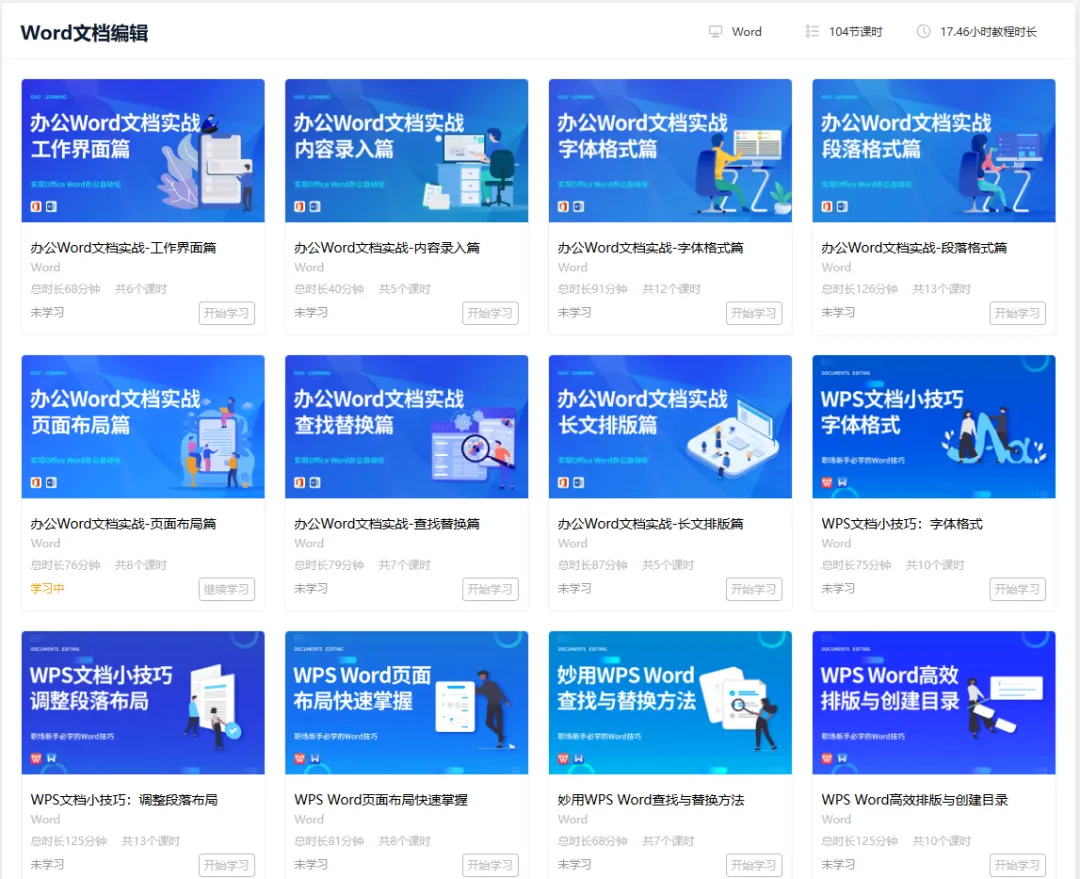Open the 内容录入篇 course thumbnail
This screenshot has height=879, width=1080.
pos(406,150)
